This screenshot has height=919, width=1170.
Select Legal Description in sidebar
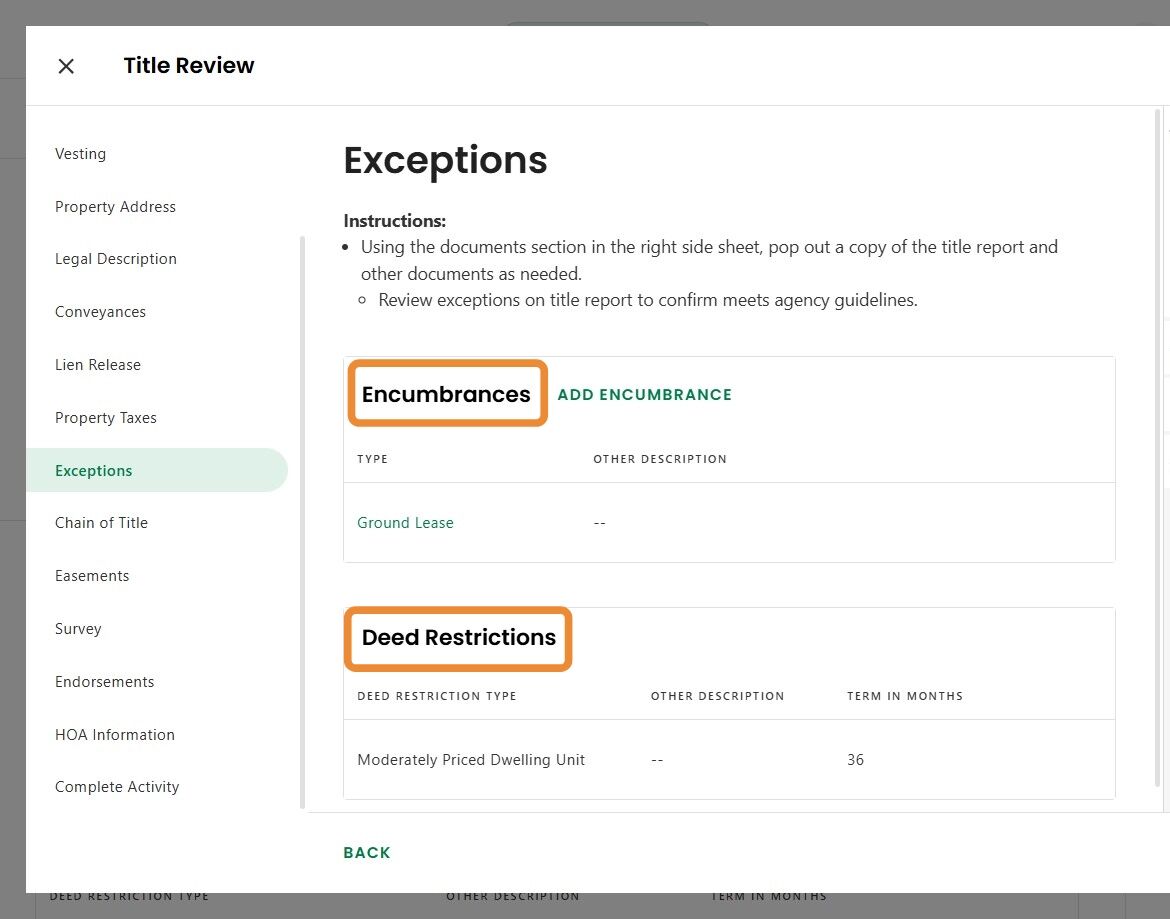point(116,259)
